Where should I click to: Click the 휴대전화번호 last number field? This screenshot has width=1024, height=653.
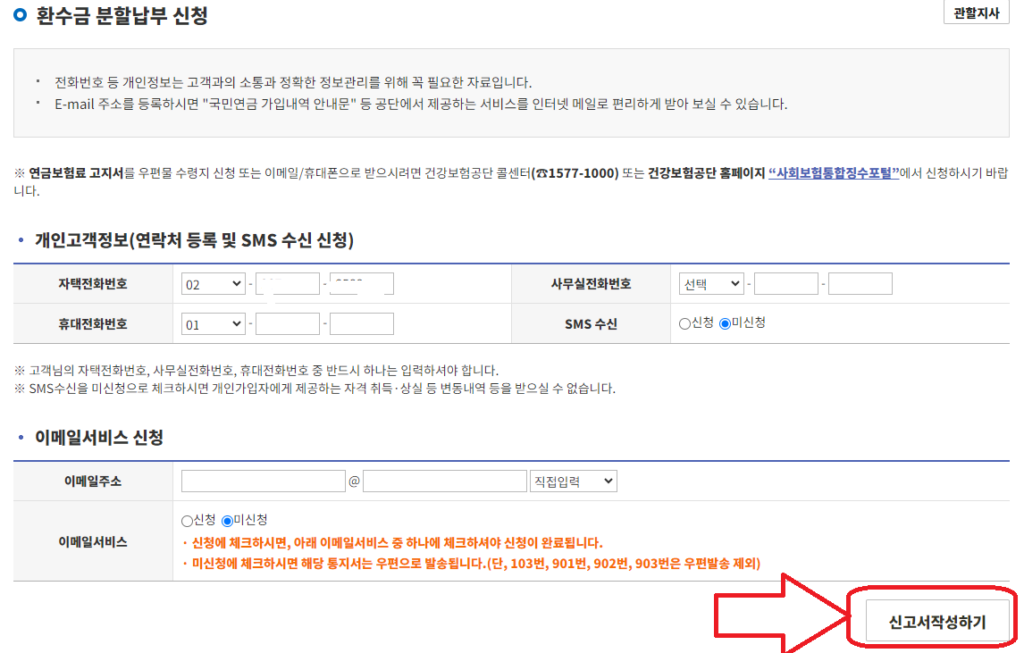tap(362, 324)
